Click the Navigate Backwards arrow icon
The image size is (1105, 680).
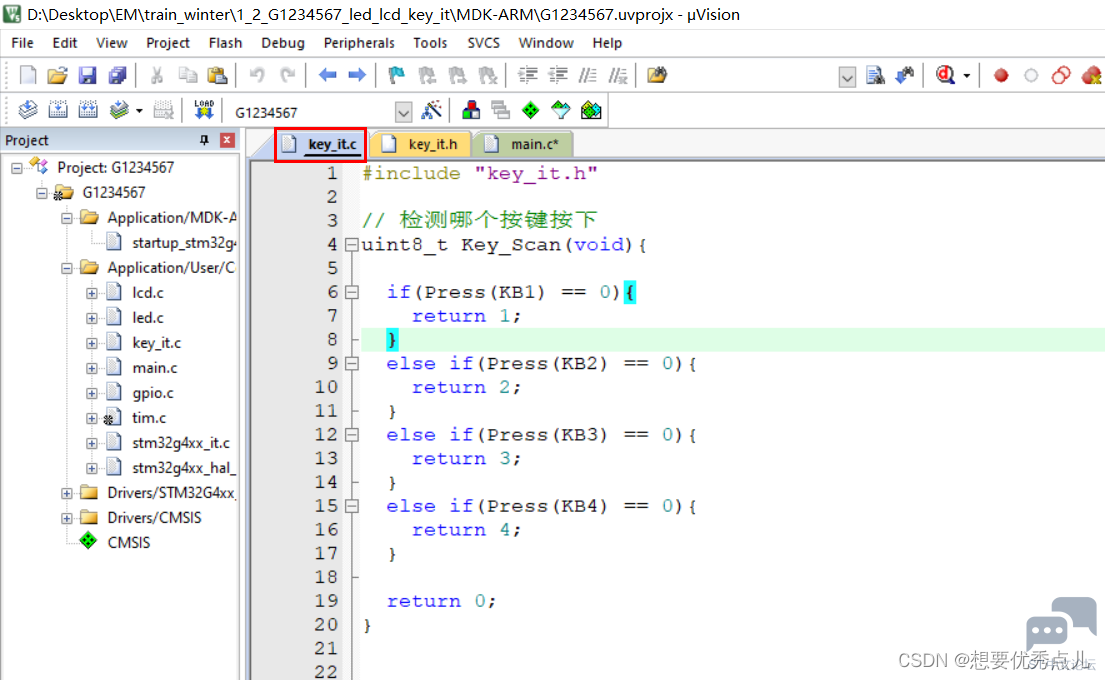(327, 75)
